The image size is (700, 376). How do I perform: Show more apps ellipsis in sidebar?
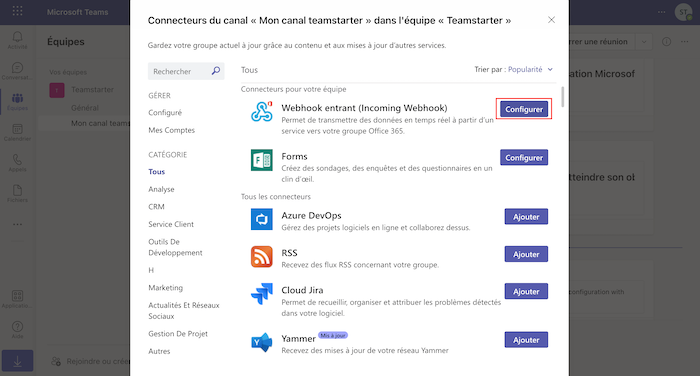click(17, 224)
